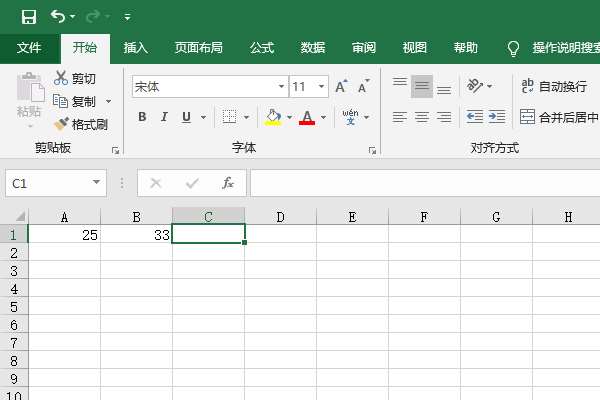The height and width of the screenshot is (400, 600).
Task: Undo the last action
Action: 58,16
